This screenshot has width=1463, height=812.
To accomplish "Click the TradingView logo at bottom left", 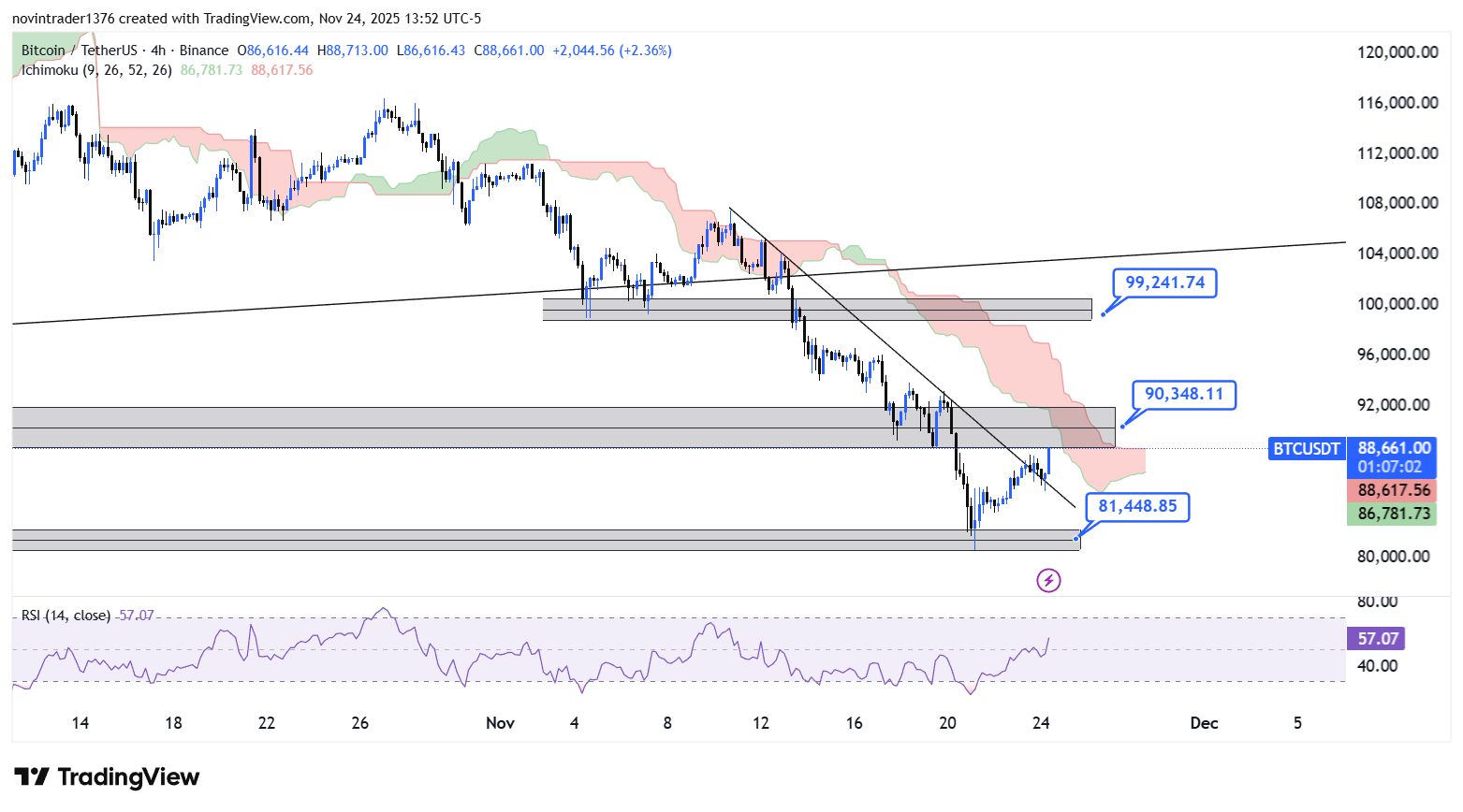I will [107, 777].
